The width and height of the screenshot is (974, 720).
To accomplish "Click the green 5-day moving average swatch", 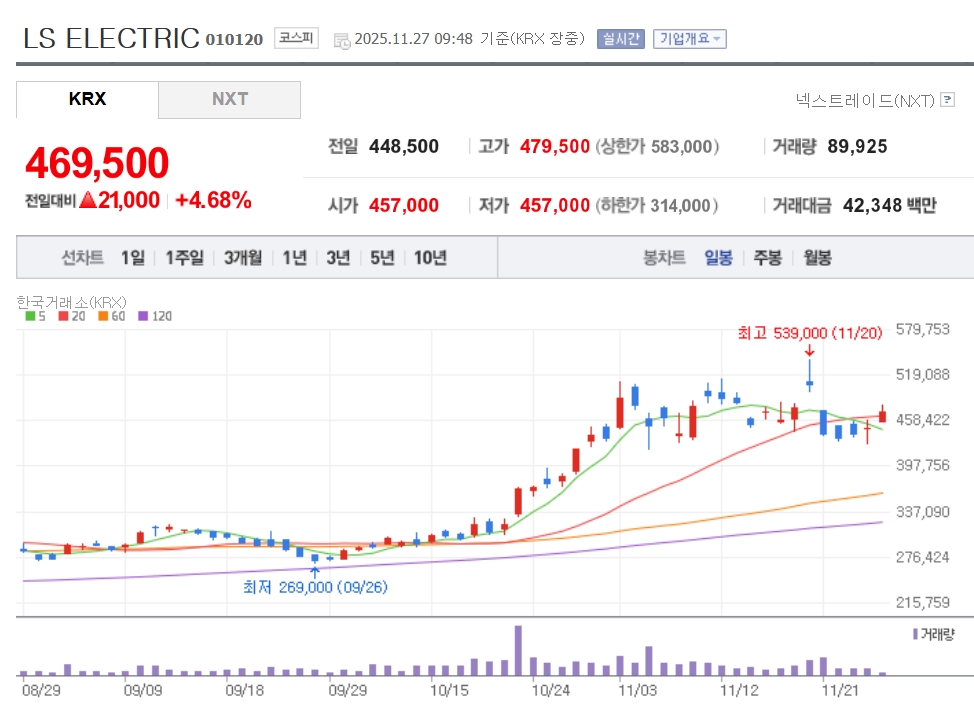I will click(30, 316).
